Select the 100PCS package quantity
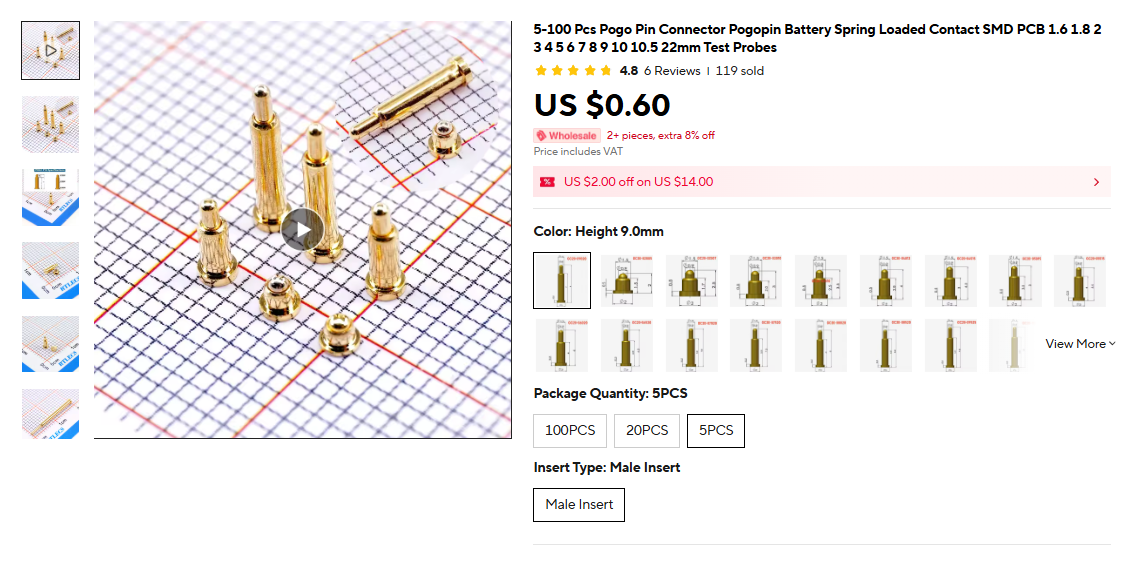The height and width of the screenshot is (584, 1130). [x=570, y=431]
